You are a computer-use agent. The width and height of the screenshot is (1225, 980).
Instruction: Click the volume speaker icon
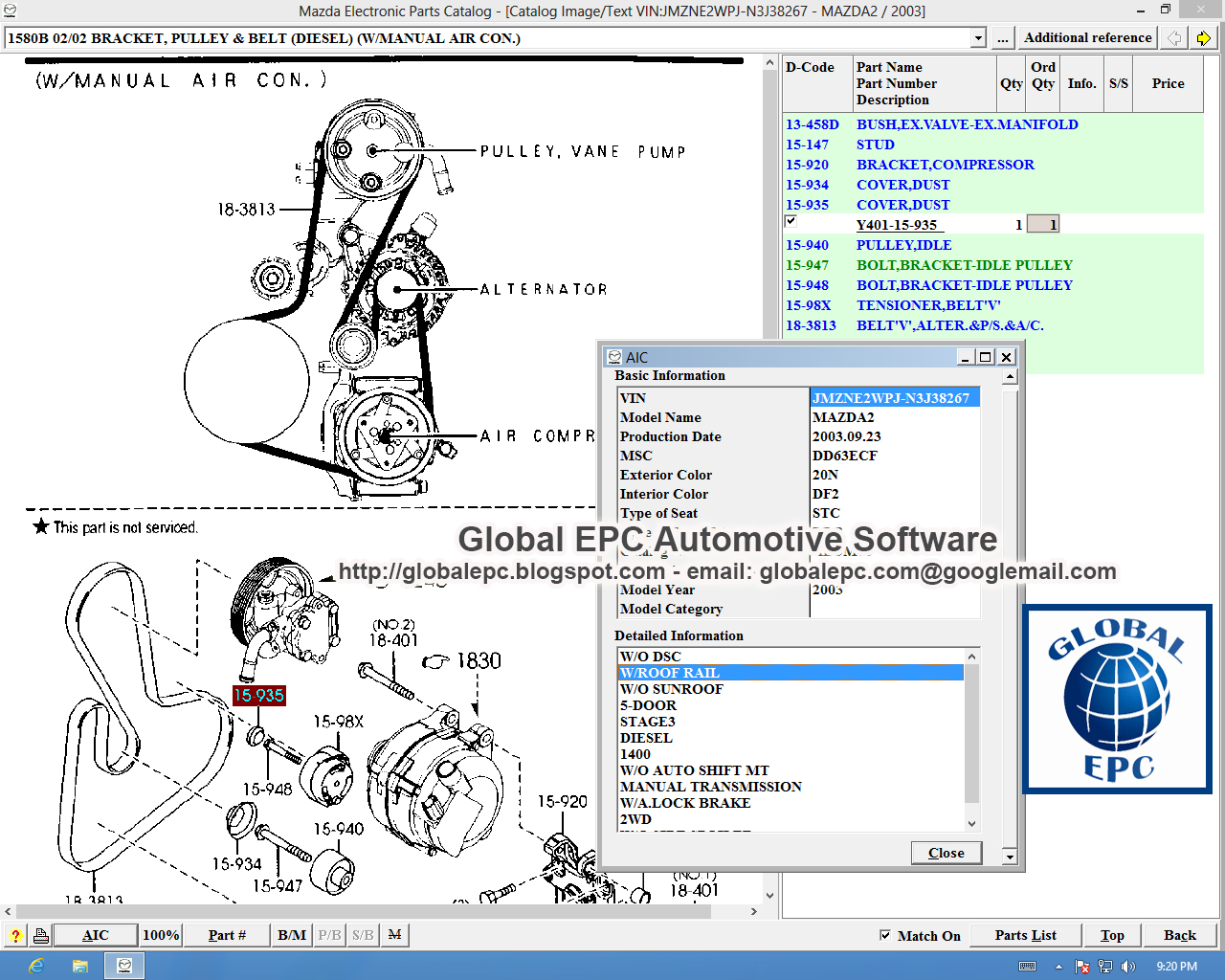1128,967
